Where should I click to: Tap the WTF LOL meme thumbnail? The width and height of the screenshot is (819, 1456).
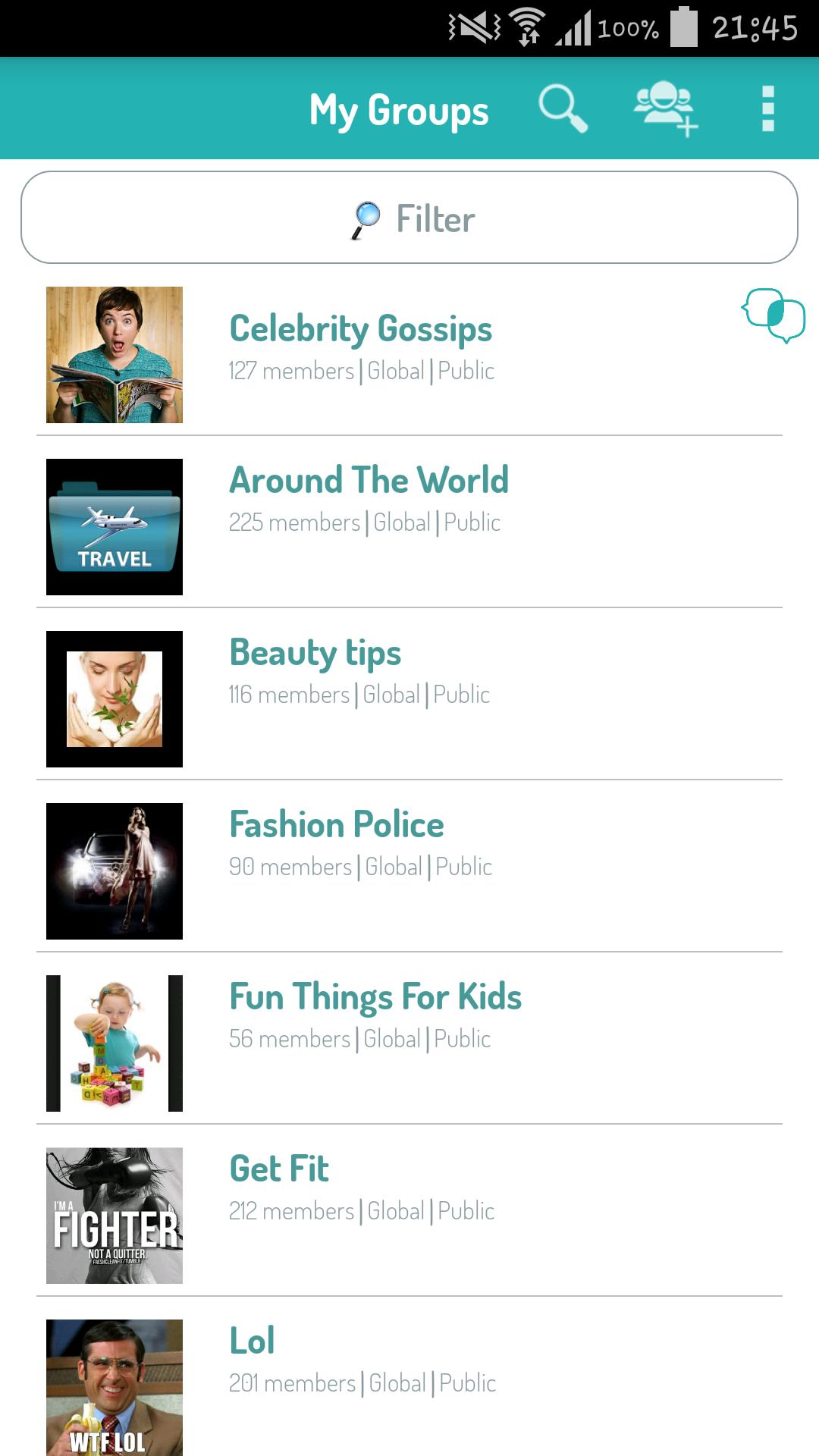(x=115, y=1387)
